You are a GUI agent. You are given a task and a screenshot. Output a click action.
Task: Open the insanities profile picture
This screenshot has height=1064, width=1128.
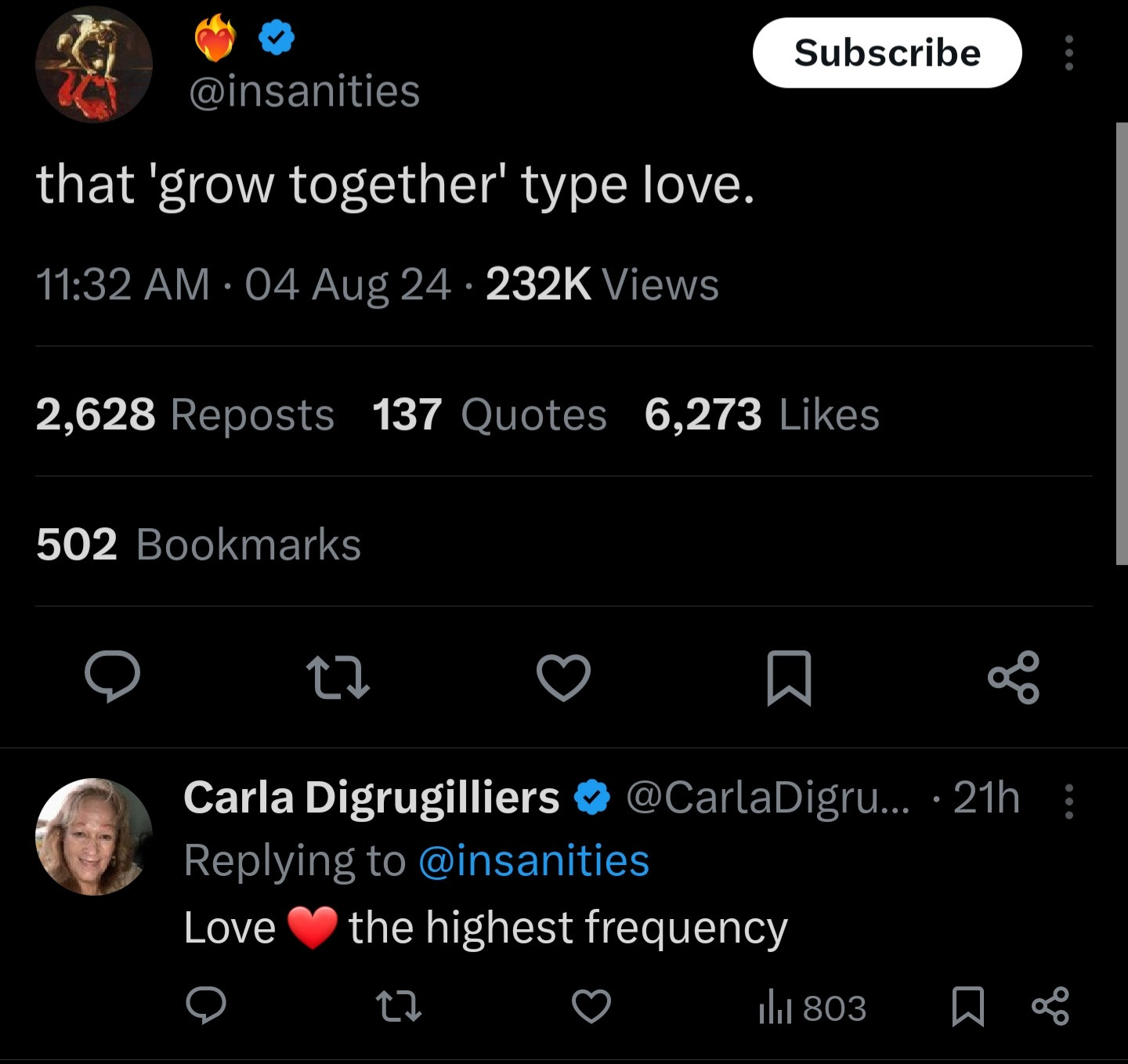(94, 64)
